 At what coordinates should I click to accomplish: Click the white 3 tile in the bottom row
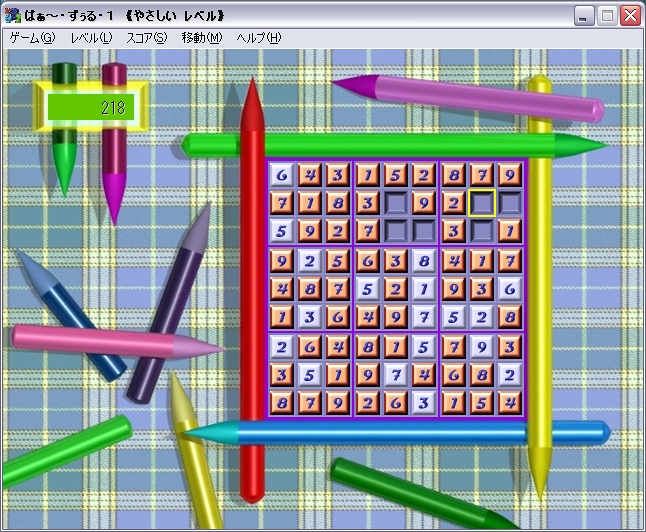coord(424,403)
